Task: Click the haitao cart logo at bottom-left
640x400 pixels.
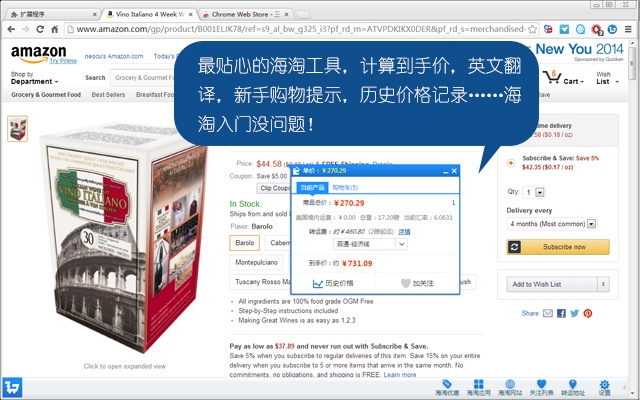Action: [12, 387]
